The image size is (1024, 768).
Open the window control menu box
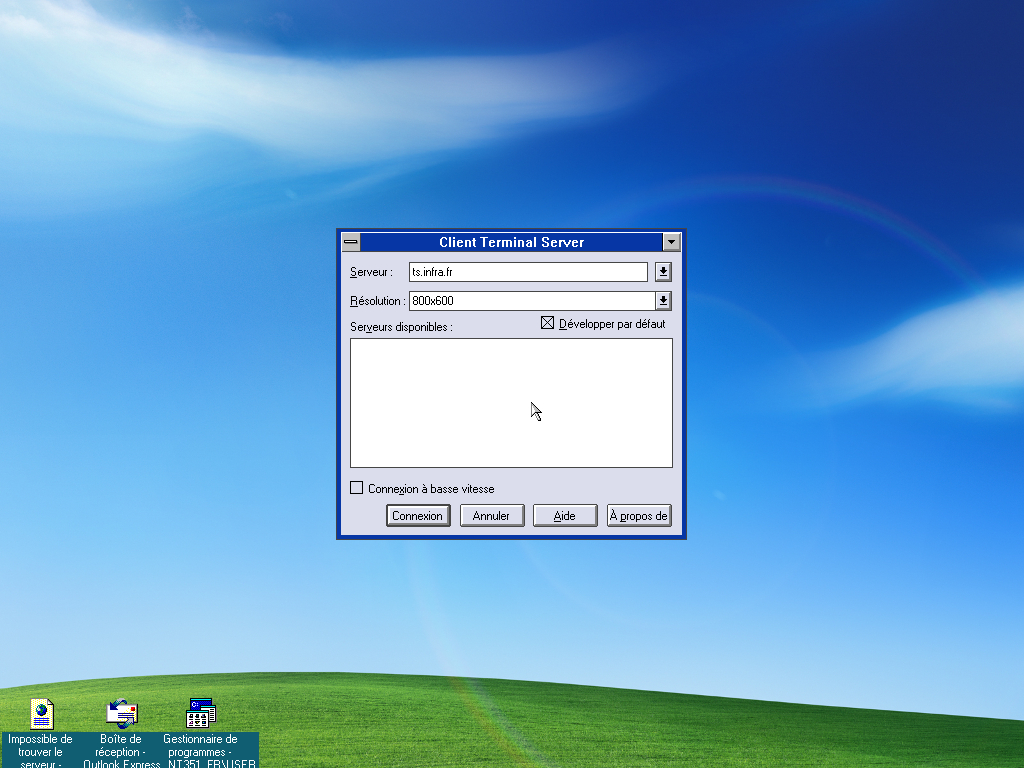pyautogui.click(x=350, y=242)
